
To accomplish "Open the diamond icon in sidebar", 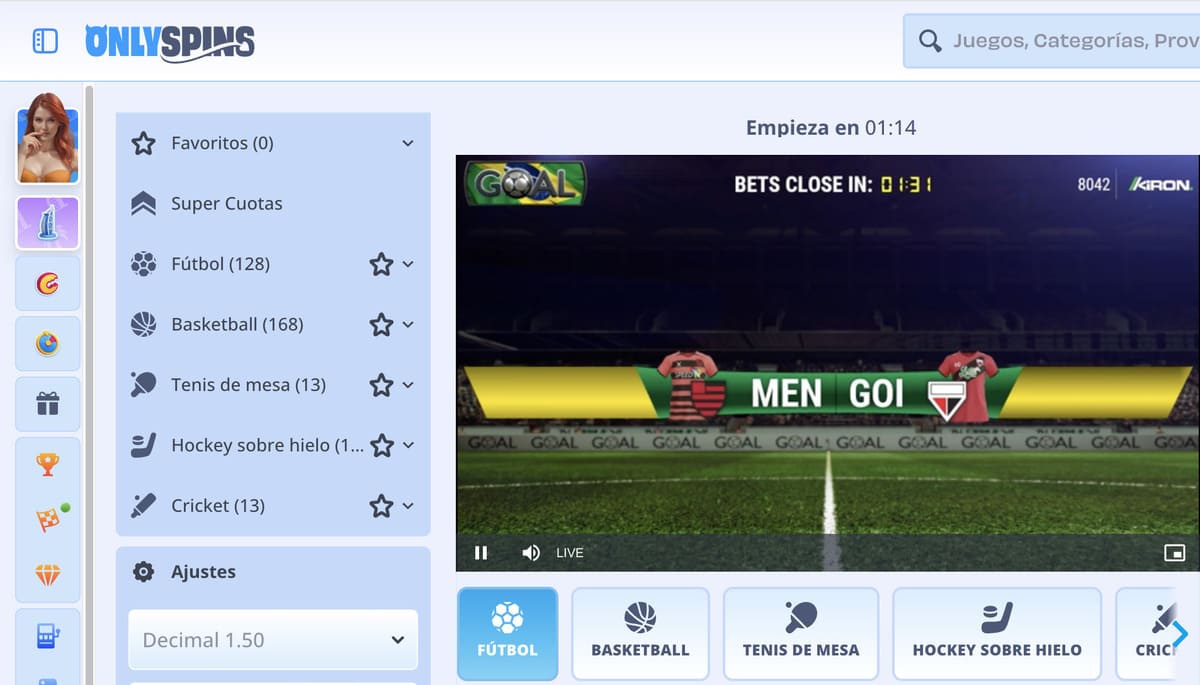I will 47,575.
